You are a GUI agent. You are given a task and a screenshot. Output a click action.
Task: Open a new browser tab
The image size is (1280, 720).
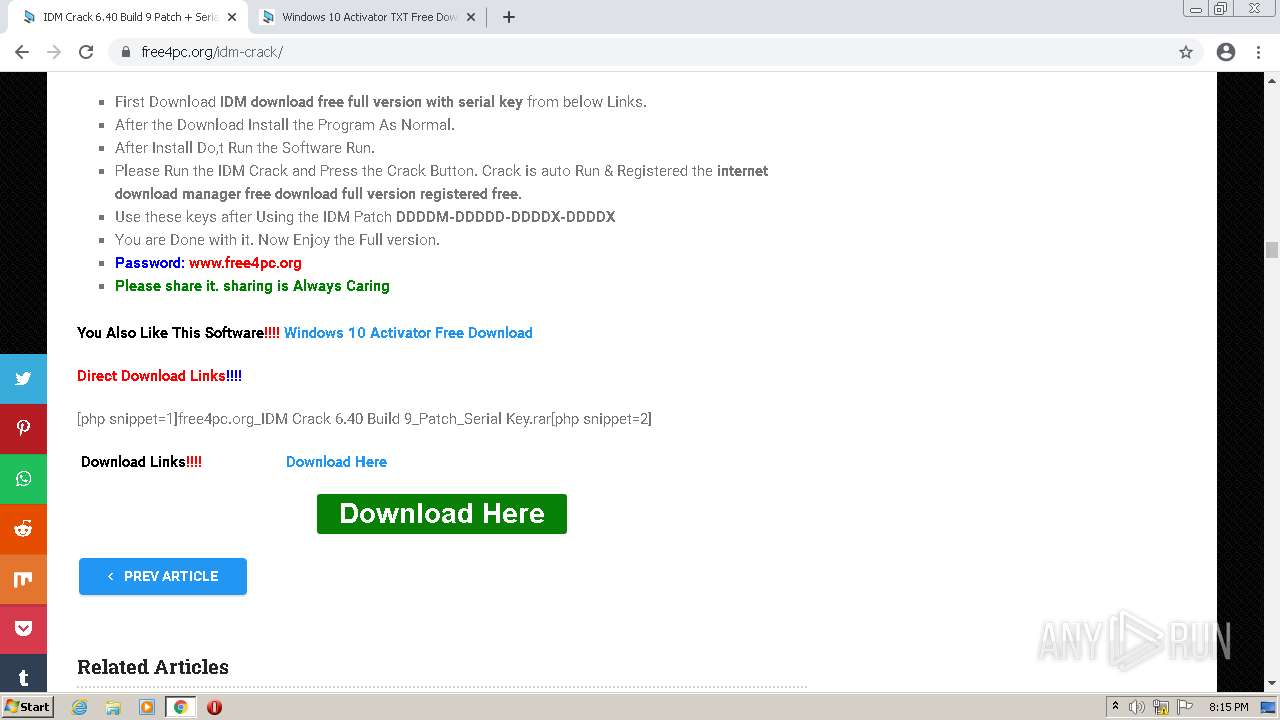point(509,17)
